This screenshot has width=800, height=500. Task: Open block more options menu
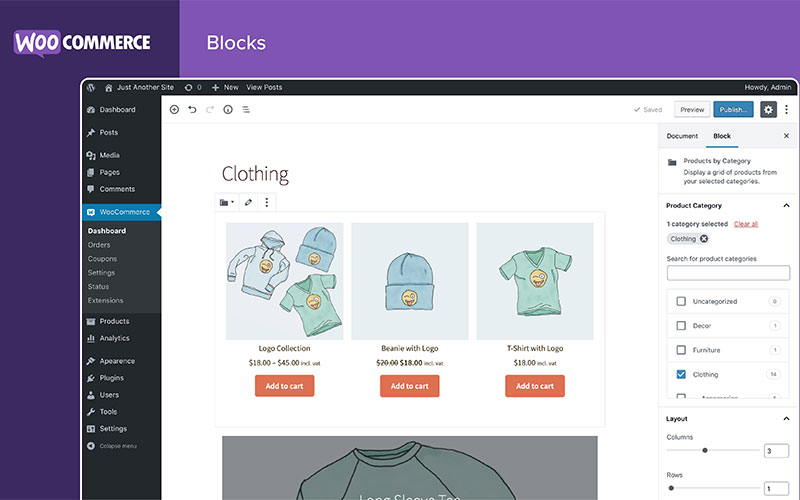point(266,202)
